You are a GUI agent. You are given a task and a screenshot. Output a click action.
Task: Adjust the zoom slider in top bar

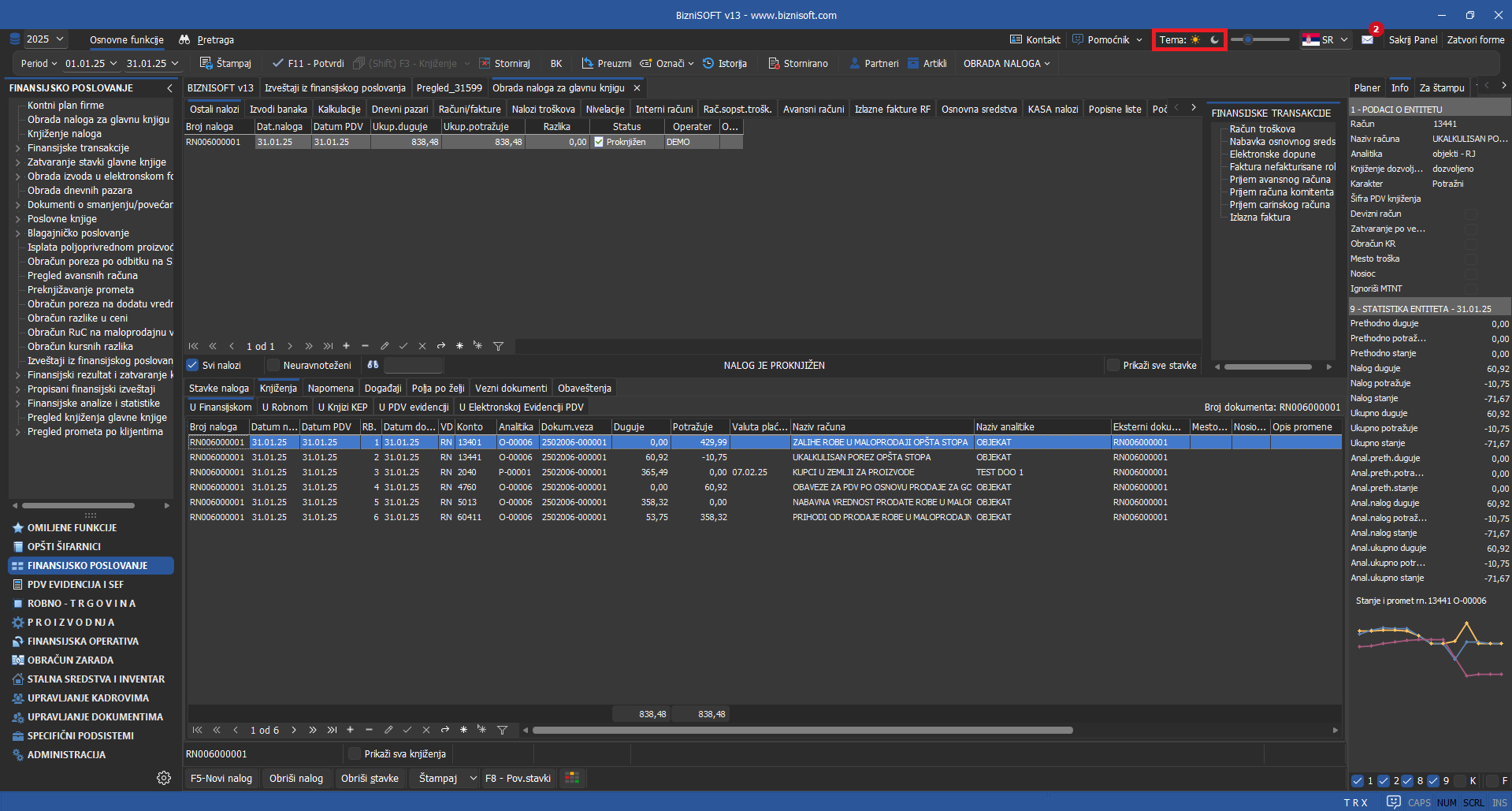pyautogui.click(x=1248, y=39)
